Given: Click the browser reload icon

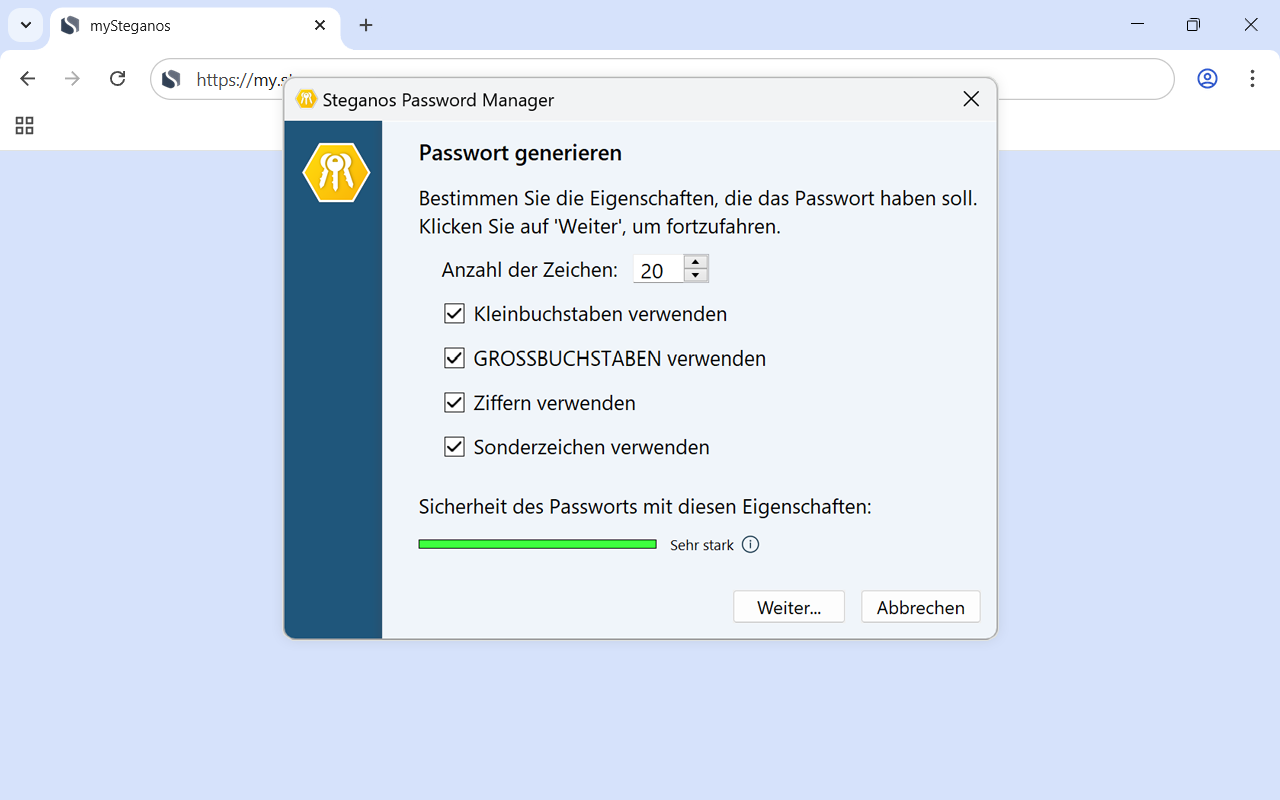Looking at the screenshot, I should point(117,79).
